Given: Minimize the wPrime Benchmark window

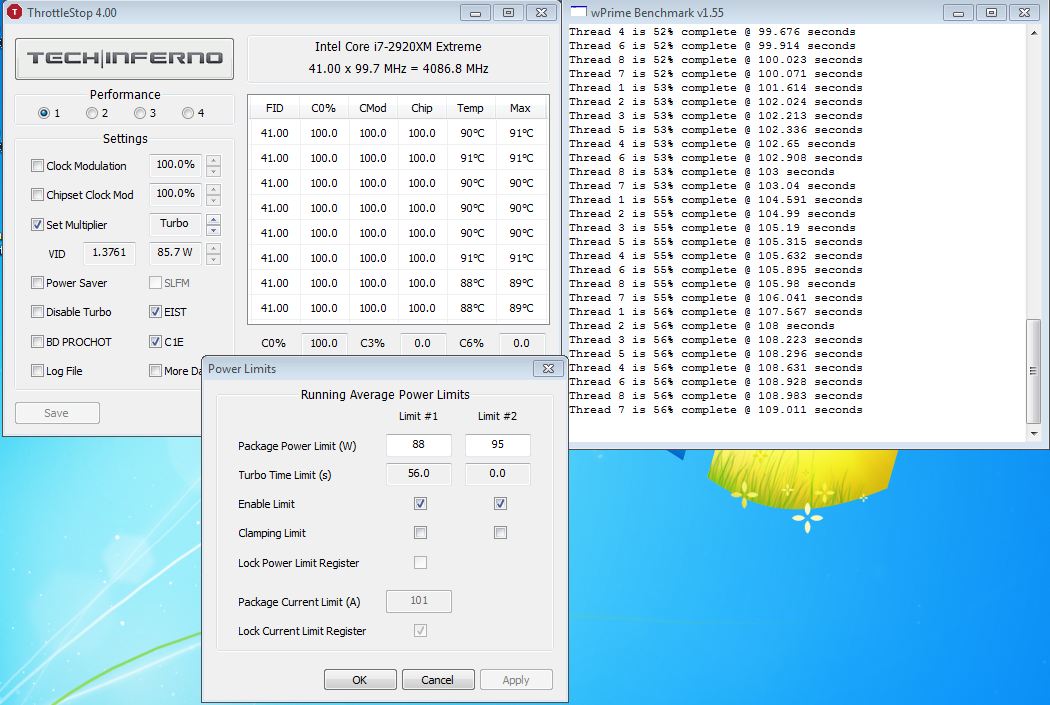Looking at the screenshot, I should pyautogui.click(x=959, y=12).
